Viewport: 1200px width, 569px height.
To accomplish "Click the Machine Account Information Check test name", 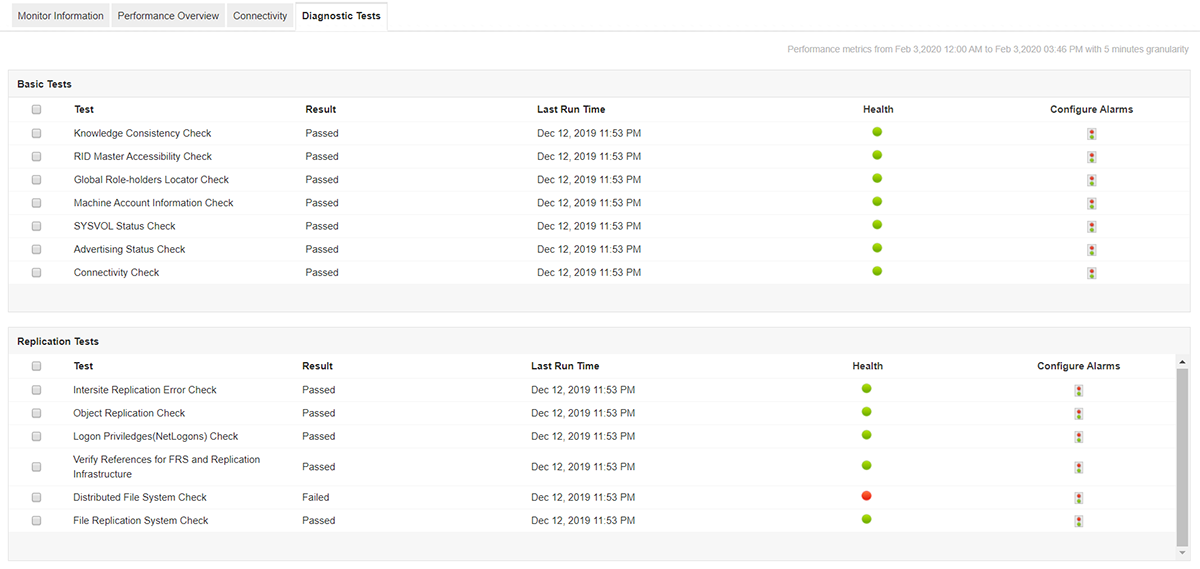I will tap(153, 203).
